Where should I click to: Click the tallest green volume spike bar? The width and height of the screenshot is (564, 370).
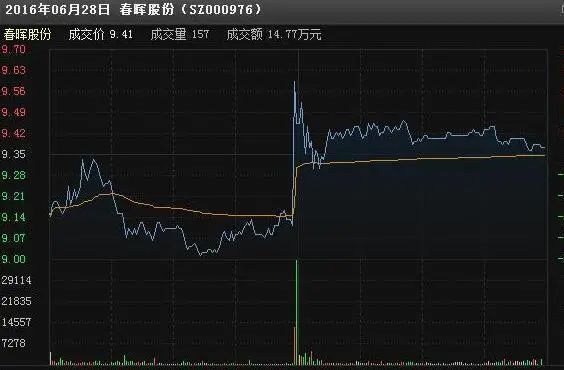pos(296,312)
